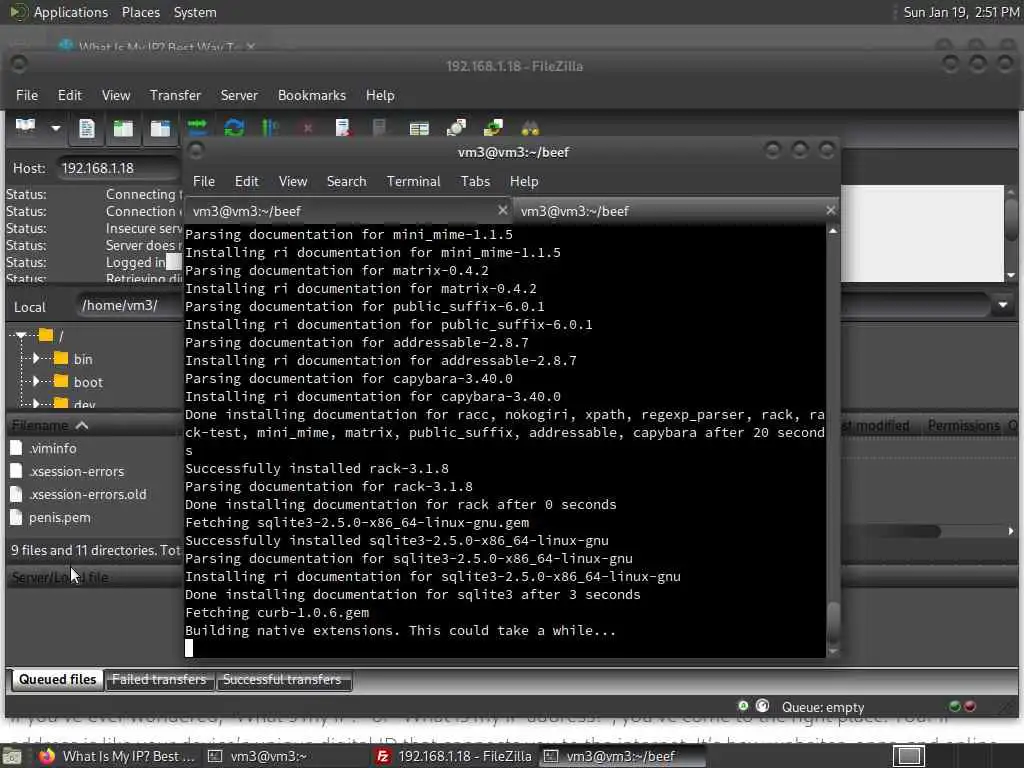The image size is (1024, 768).
Task: Open the terminal Edit menu
Action: [246, 182]
